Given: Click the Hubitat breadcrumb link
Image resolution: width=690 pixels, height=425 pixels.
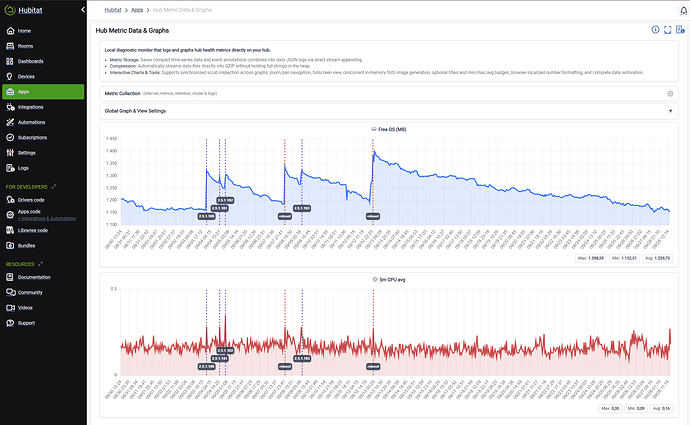Looking at the screenshot, I should (x=113, y=10).
